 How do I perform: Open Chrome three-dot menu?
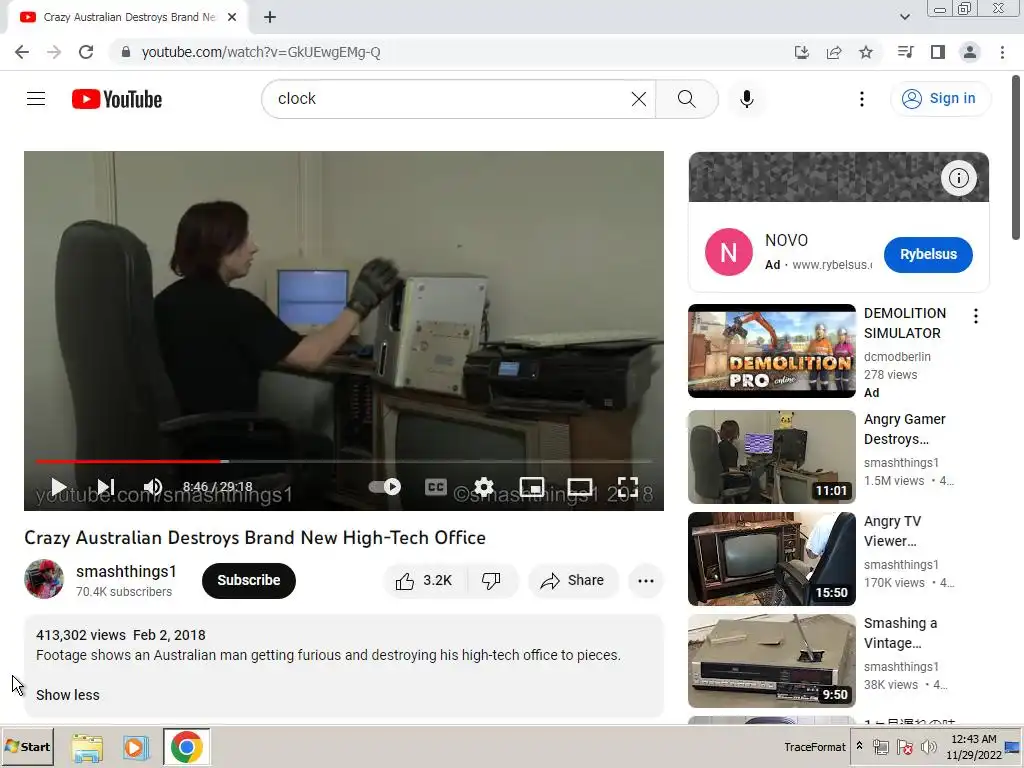click(1002, 52)
